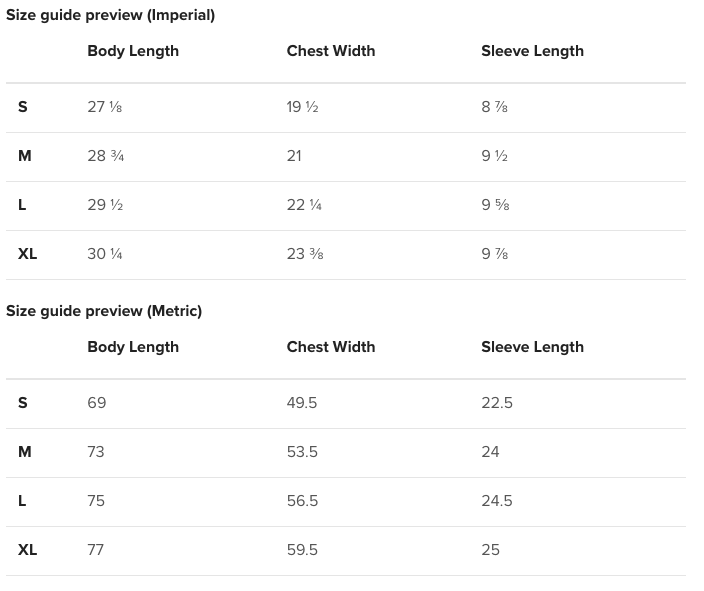Select the 24.5 sleeve length cell
Image resolution: width=704 pixels, height=591 pixels.
(497, 501)
